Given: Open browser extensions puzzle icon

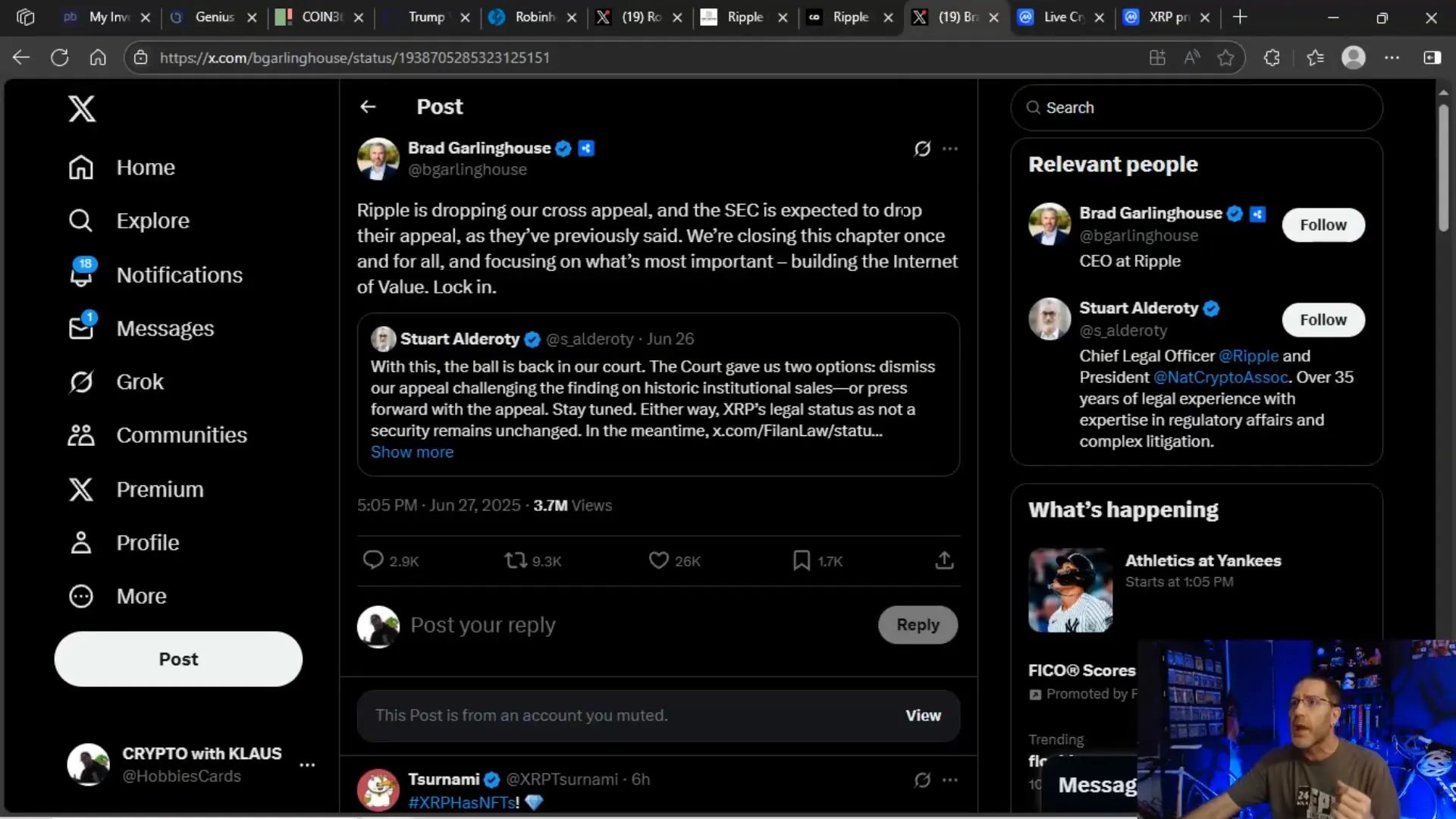Looking at the screenshot, I should [x=1272, y=58].
